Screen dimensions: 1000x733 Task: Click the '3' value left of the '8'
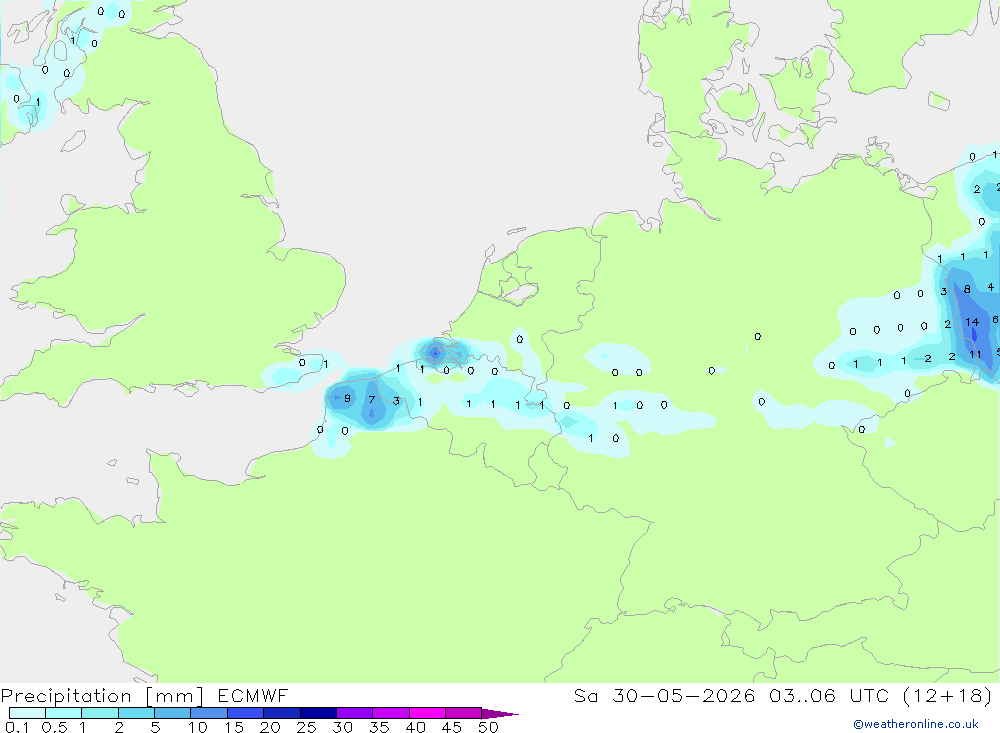[x=943, y=292]
